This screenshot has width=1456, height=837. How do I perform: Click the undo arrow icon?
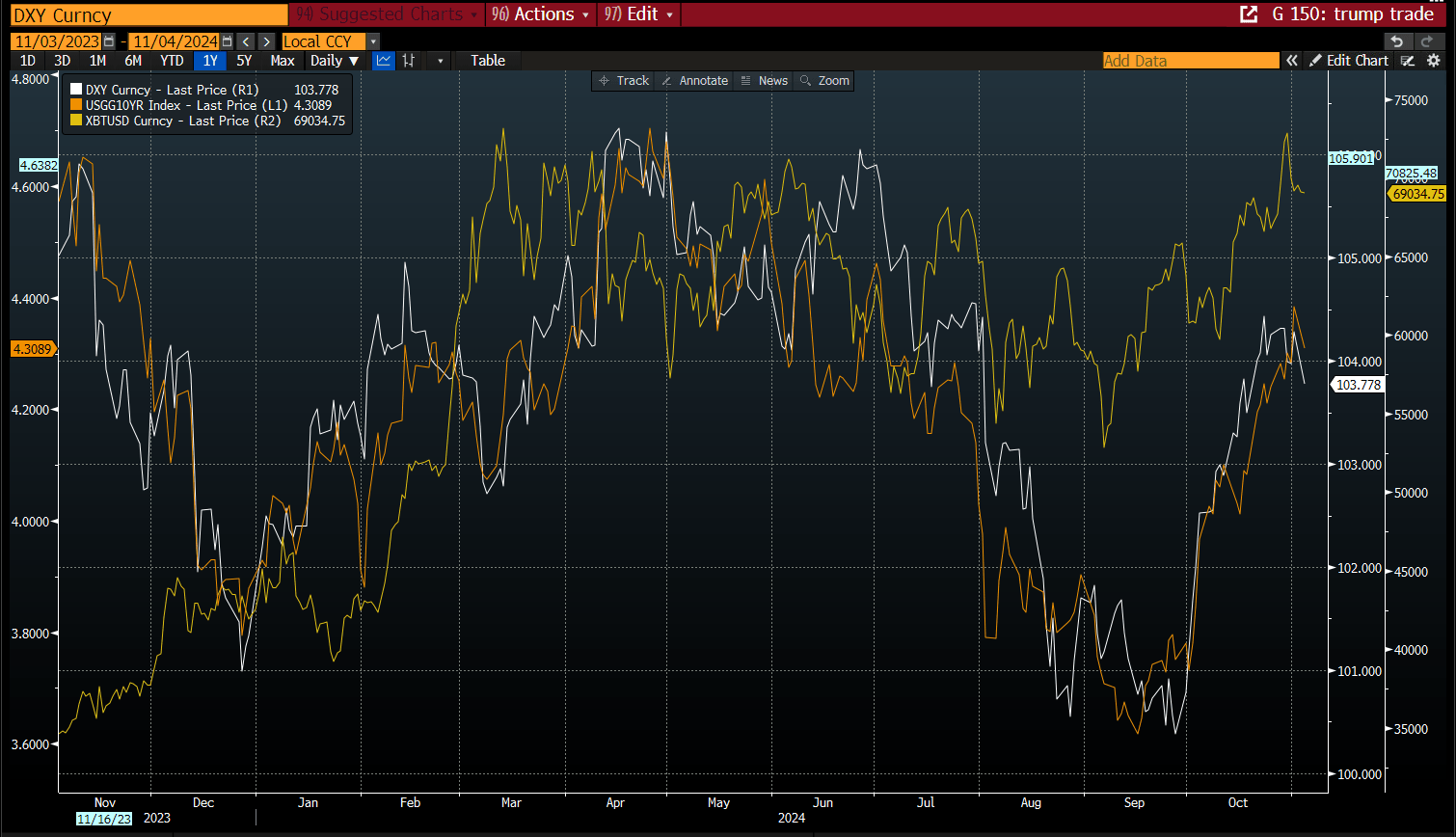[1396, 40]
